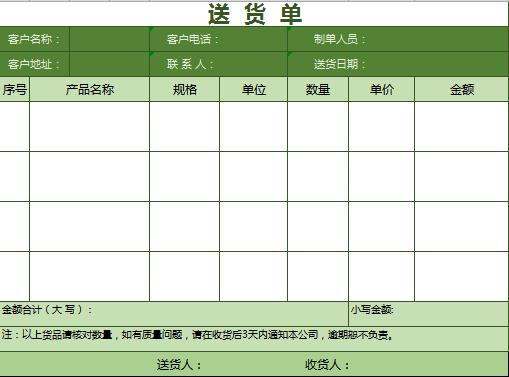
Task: Click the 数量 column header
Action: click(318, 89)
